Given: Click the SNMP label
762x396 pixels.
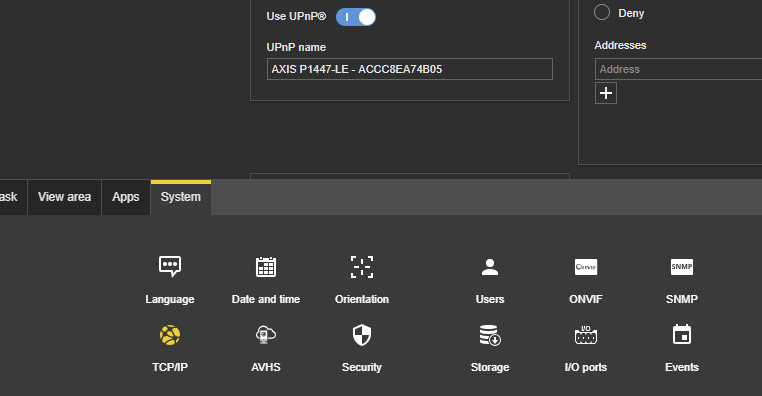Looking at the screenshot, I should [x=682, y=299].
